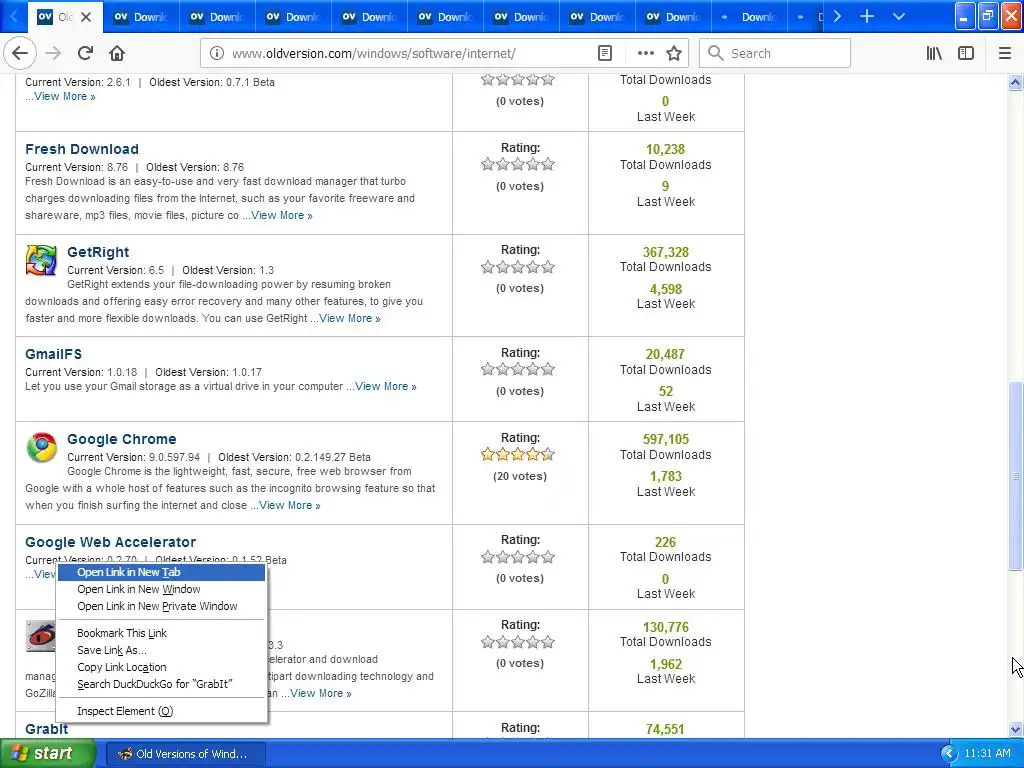This screenshot has height=768, width=1024.
Task: Click View More under GetRight description
Action: click(x=349, y=318)
